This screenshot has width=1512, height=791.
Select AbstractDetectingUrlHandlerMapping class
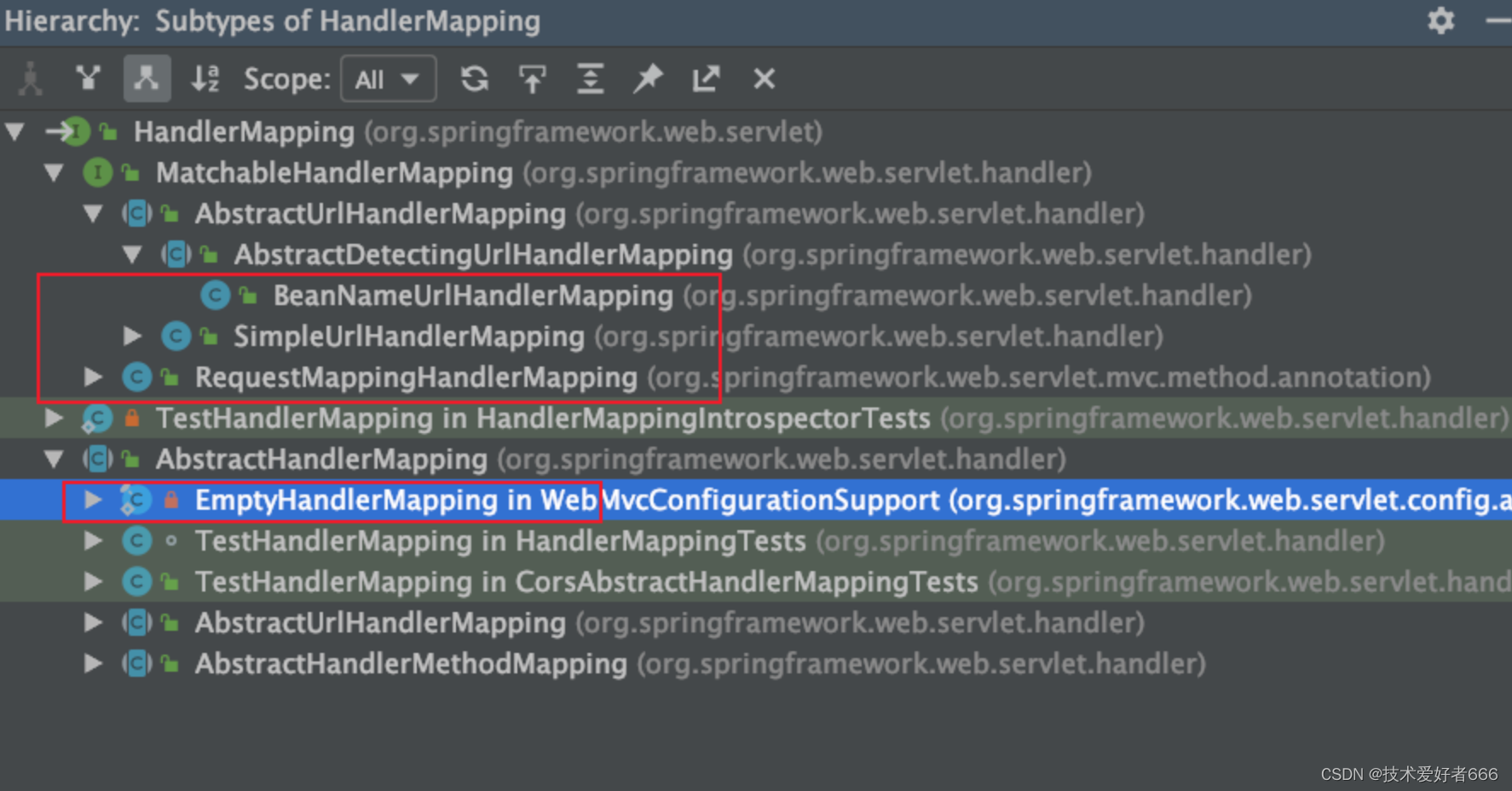point(756,255)
